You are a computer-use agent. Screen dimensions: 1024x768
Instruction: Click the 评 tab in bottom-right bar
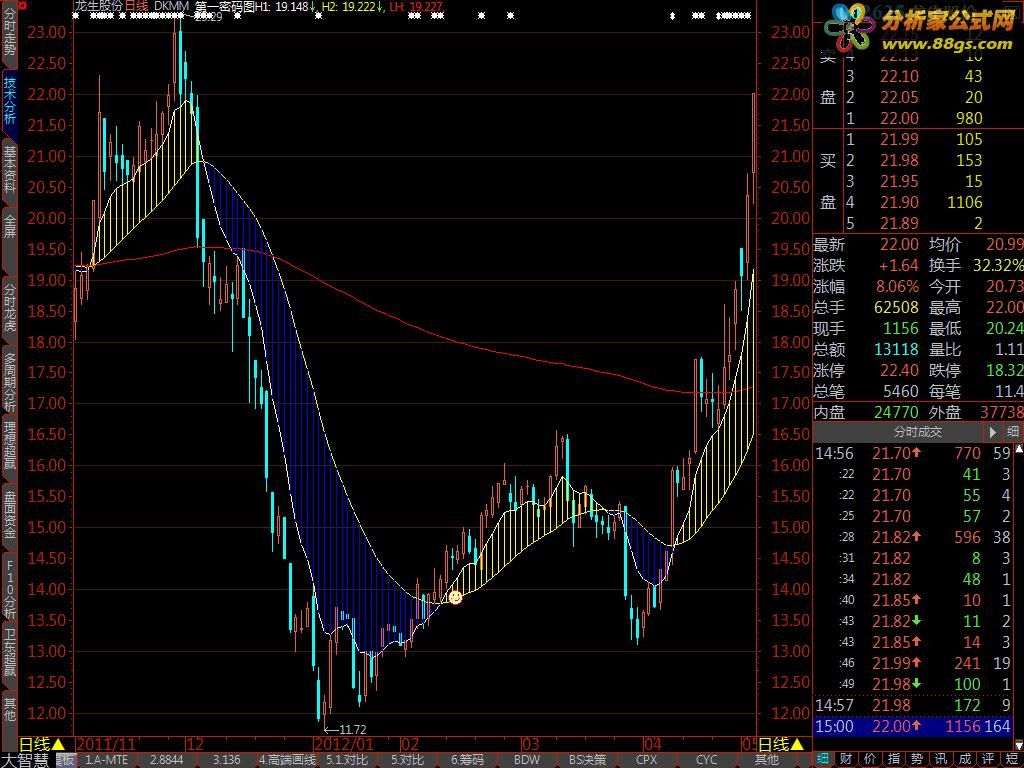[x=988, y=760]
